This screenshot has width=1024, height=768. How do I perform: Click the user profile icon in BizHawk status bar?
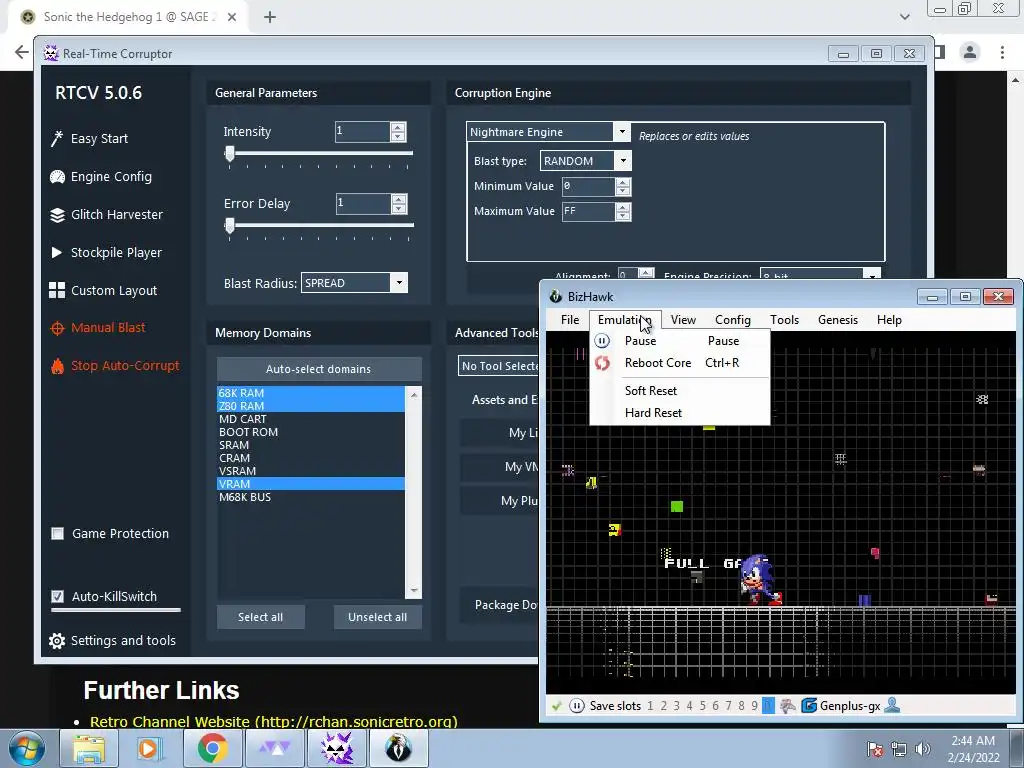[x=892, y=705]
